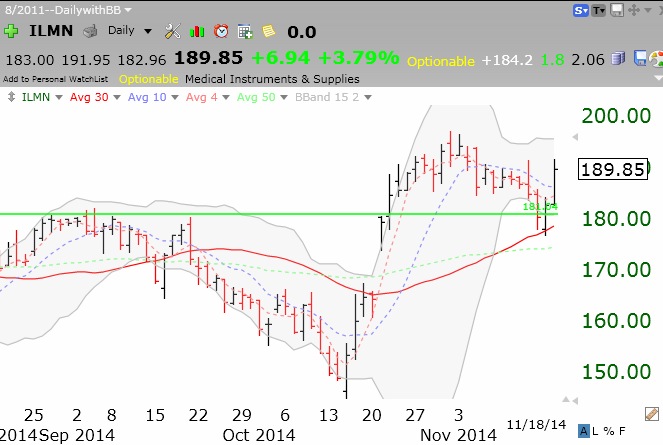Open the yellow sticky note icon
The height and width of the screenshot is (445, 663).
pyautogui.click(x=267, y=31)
